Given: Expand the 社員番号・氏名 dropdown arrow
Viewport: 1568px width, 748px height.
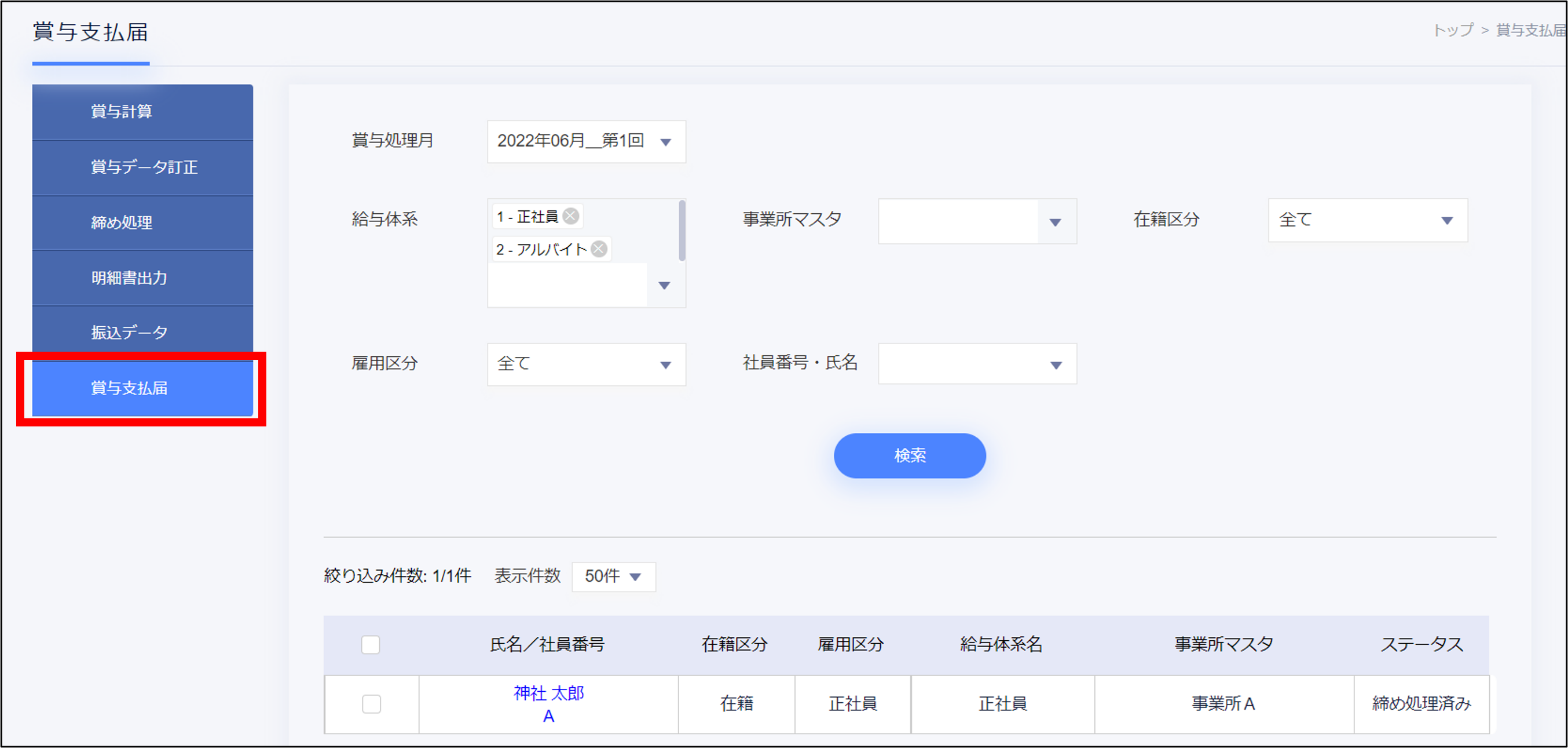Looking at the screenshot, I should pos(1056,365).
